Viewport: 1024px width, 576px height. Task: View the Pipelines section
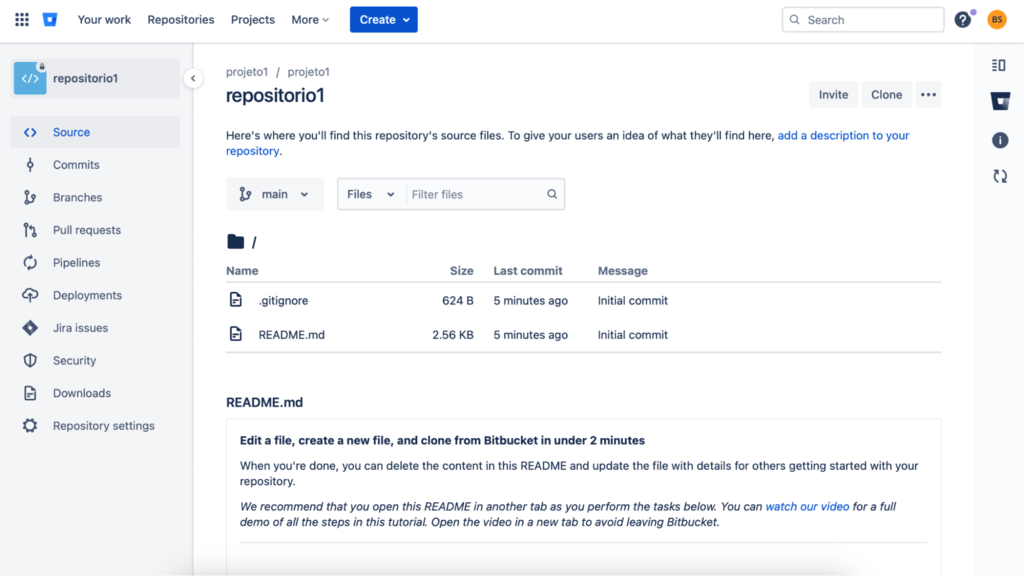pos(79,262)
